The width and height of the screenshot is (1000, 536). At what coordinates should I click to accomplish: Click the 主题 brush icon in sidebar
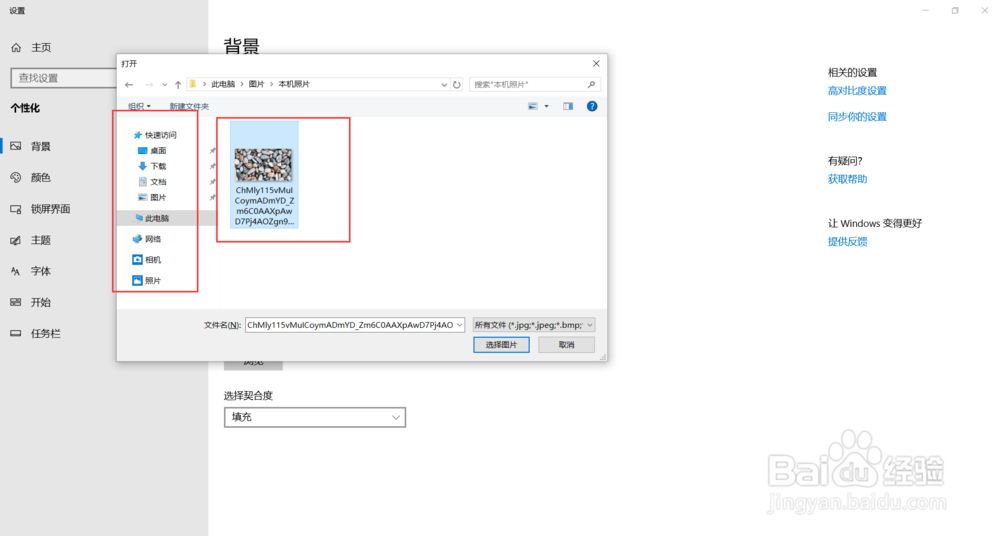tap(16, 240)
